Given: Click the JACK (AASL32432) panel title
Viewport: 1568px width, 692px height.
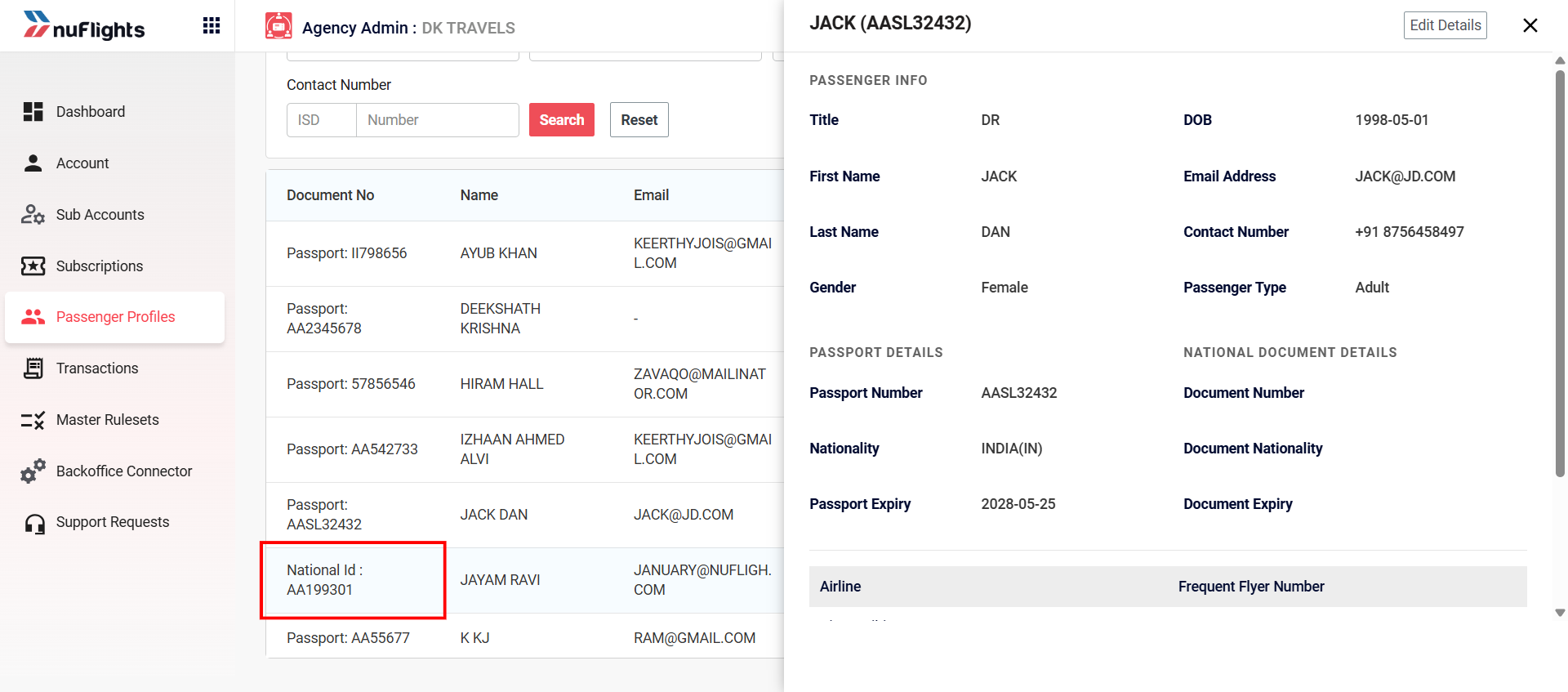Looking at the screenshot, I should click(890, 23).
